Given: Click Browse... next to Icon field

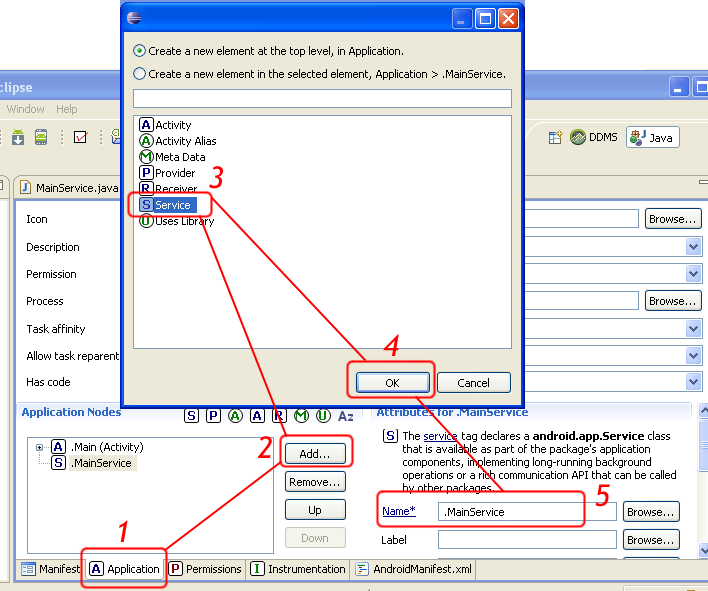Looking at the screenshot, I should pos(673,219).
